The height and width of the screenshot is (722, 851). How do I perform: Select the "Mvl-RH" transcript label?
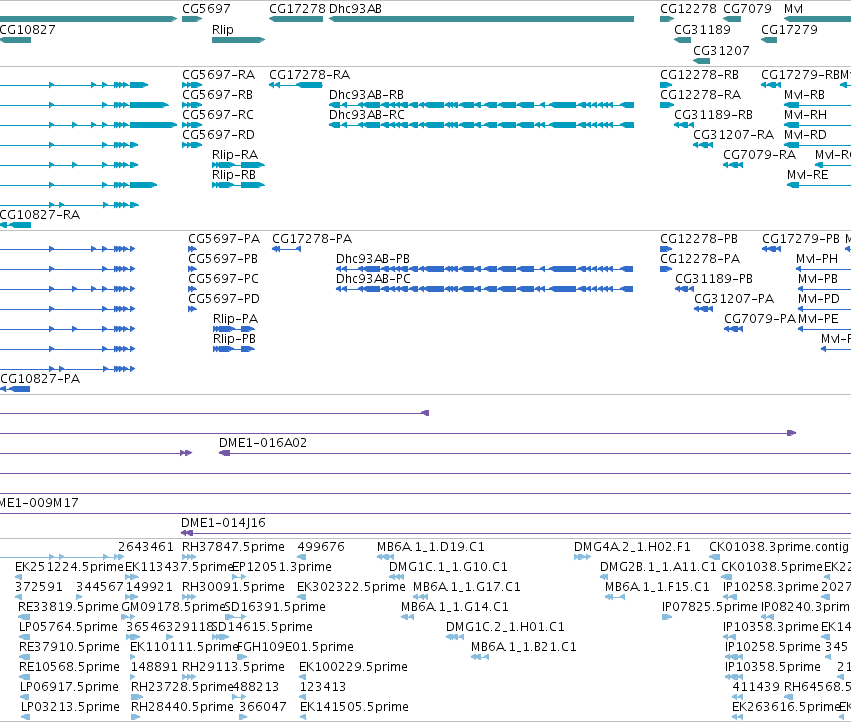(x=805, y=115)
